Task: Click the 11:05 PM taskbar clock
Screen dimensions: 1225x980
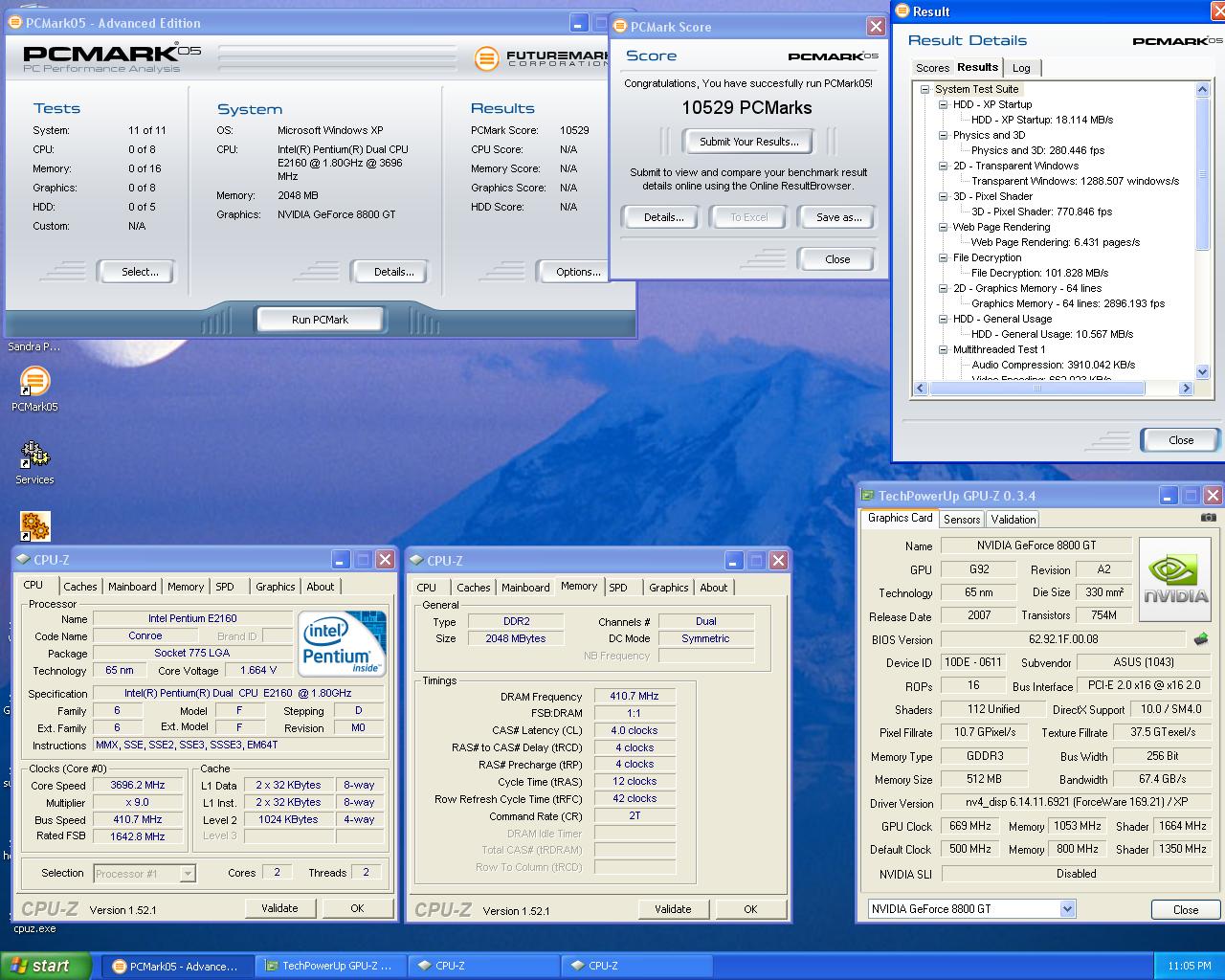Action: 1189,966
